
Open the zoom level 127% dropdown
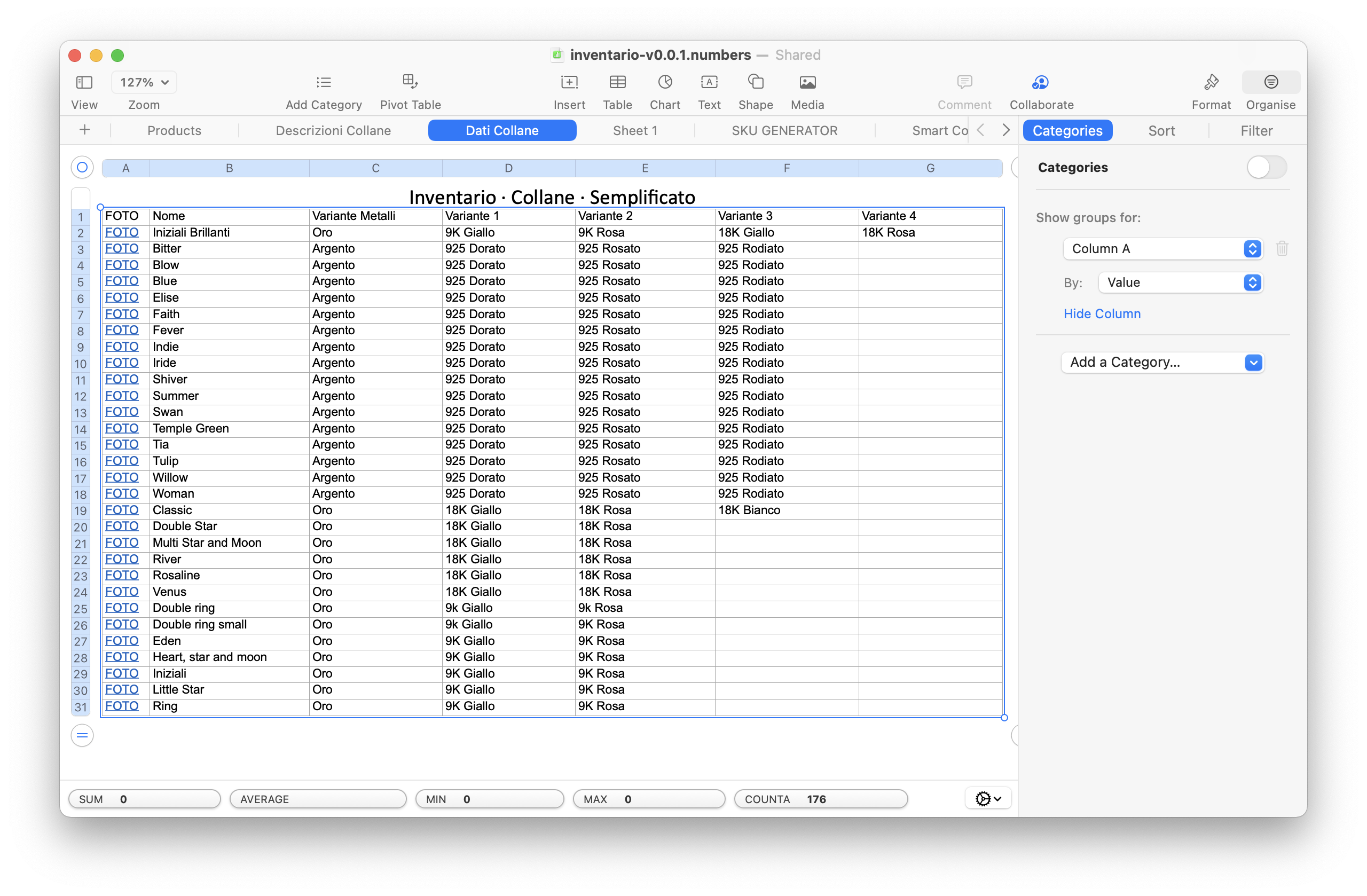(x=144, y=83)
